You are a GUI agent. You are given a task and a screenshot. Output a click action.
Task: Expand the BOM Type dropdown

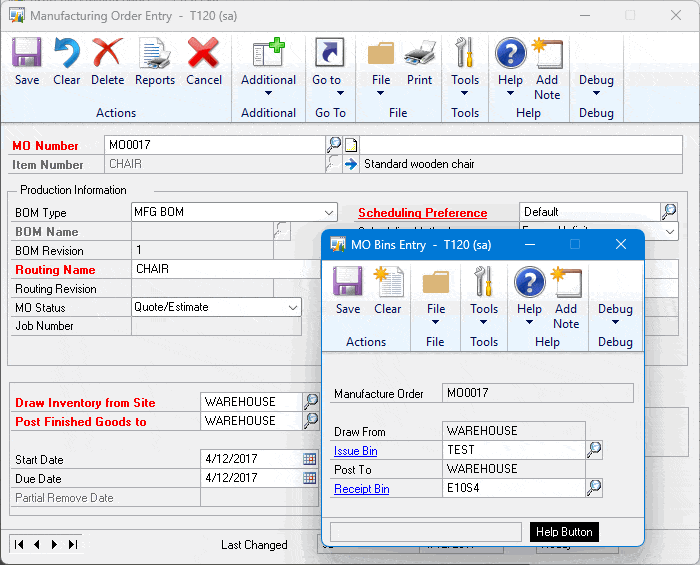tap(329, 212)
